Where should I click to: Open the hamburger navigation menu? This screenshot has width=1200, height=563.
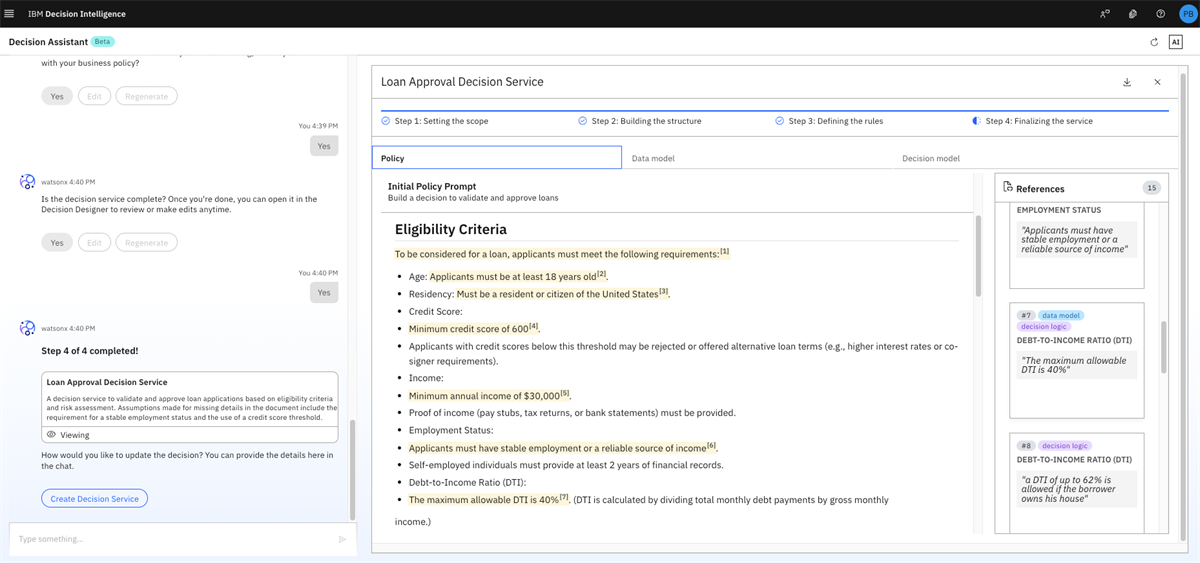coord(10,14)
